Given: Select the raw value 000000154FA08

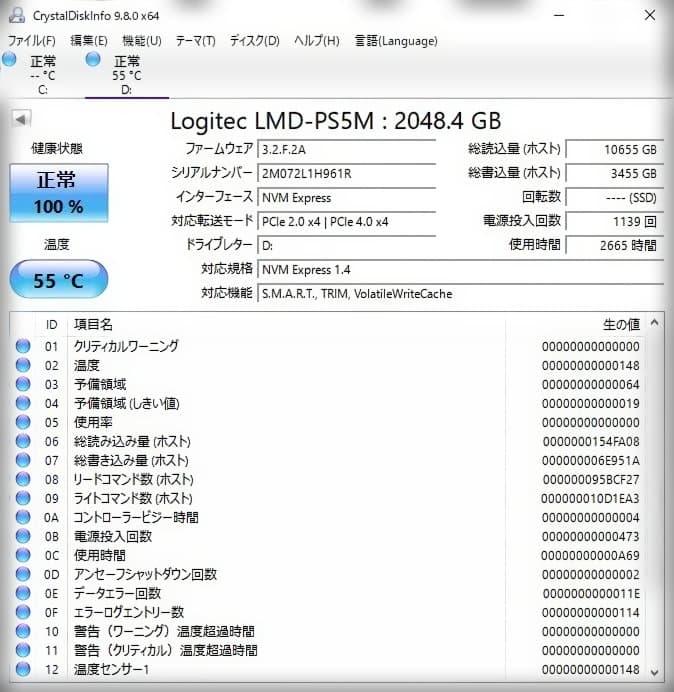Looking at the screenshot, I should point(591,441).
